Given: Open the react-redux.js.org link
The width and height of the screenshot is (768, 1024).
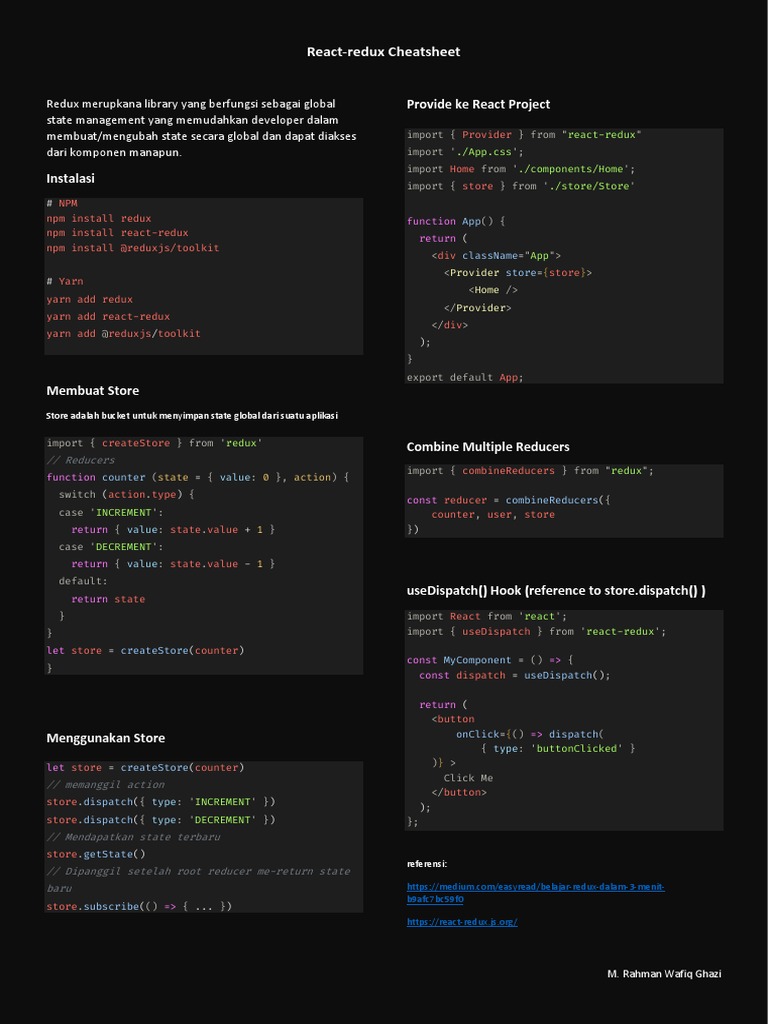Looking at the screenshot, I should tap(462, 922).
